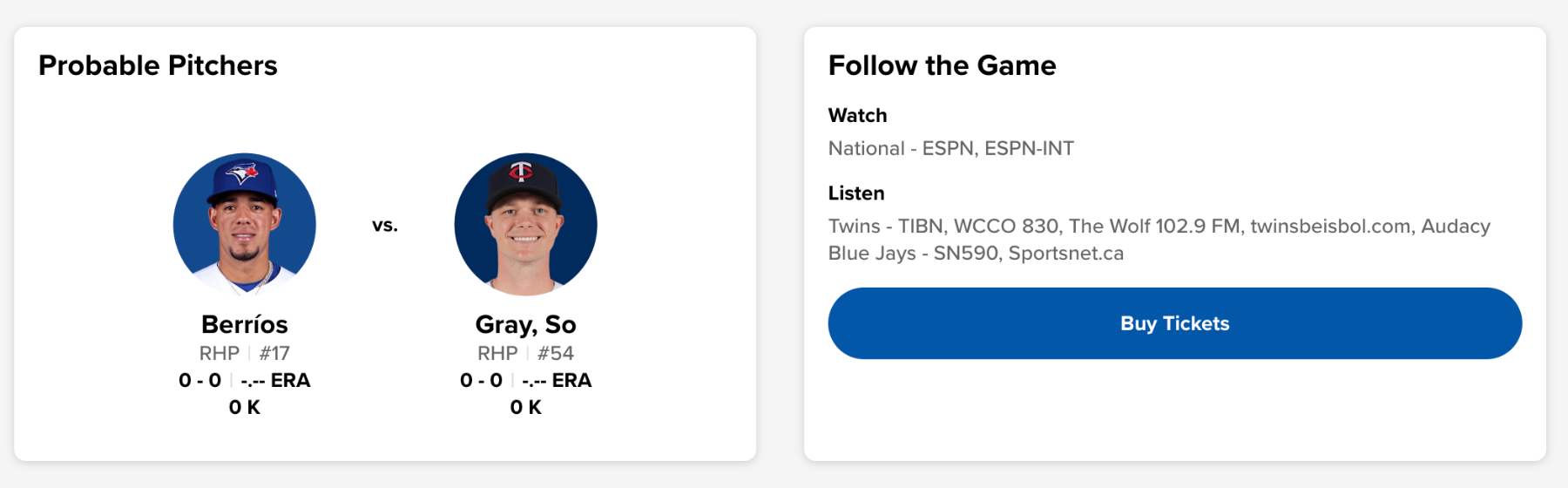Open Sonny Gray's headshot photo

(525, 225)
